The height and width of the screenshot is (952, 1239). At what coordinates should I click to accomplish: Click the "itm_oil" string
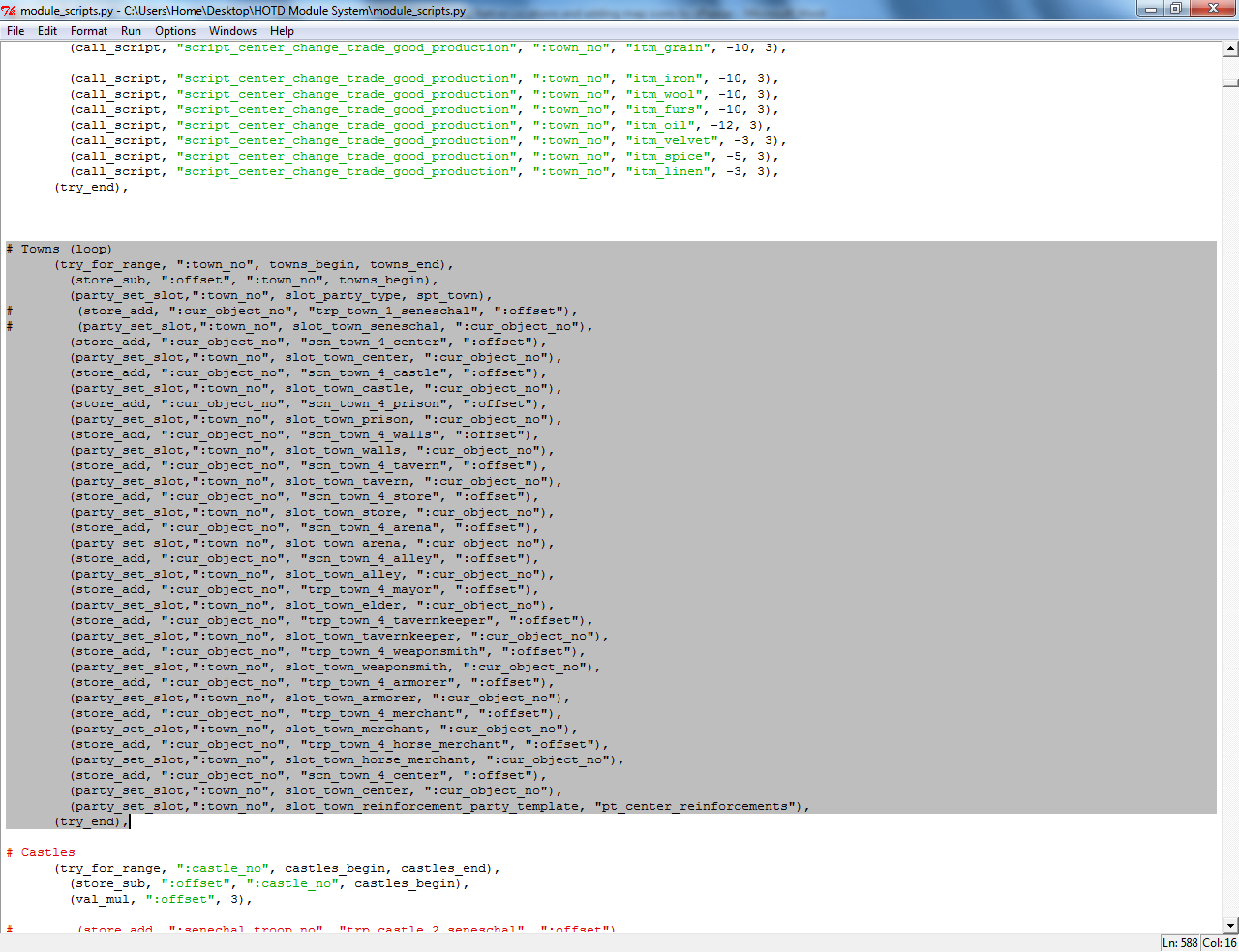pyautogui.click(x=658, y=125)
